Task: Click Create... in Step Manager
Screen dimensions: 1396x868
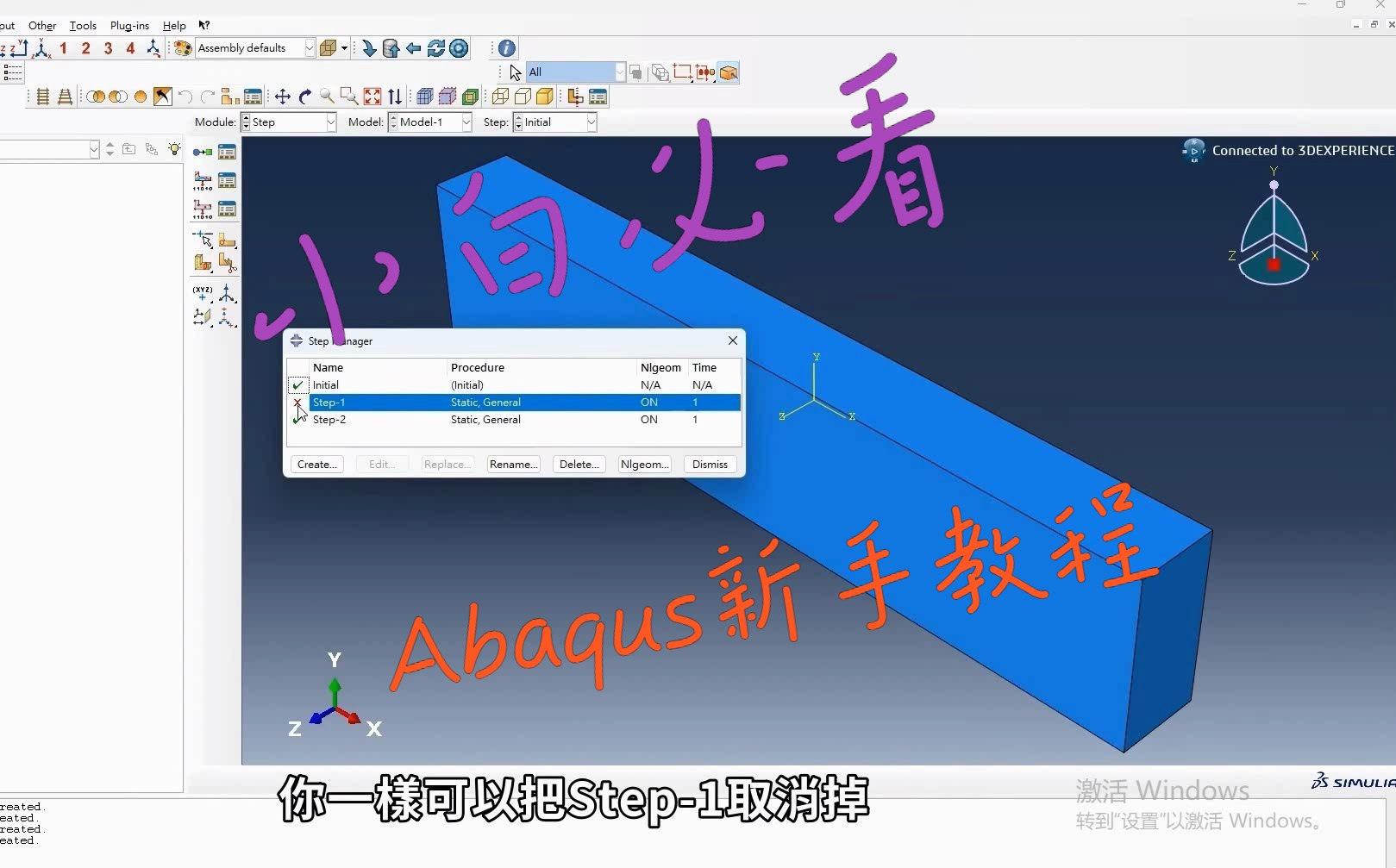Action: [317, 465]
